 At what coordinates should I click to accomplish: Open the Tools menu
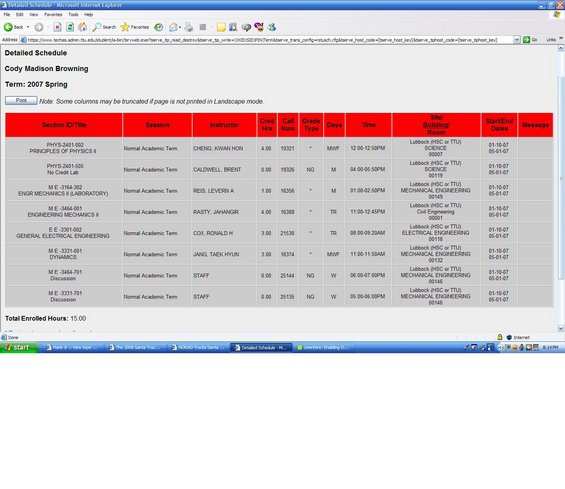point(73,14)
